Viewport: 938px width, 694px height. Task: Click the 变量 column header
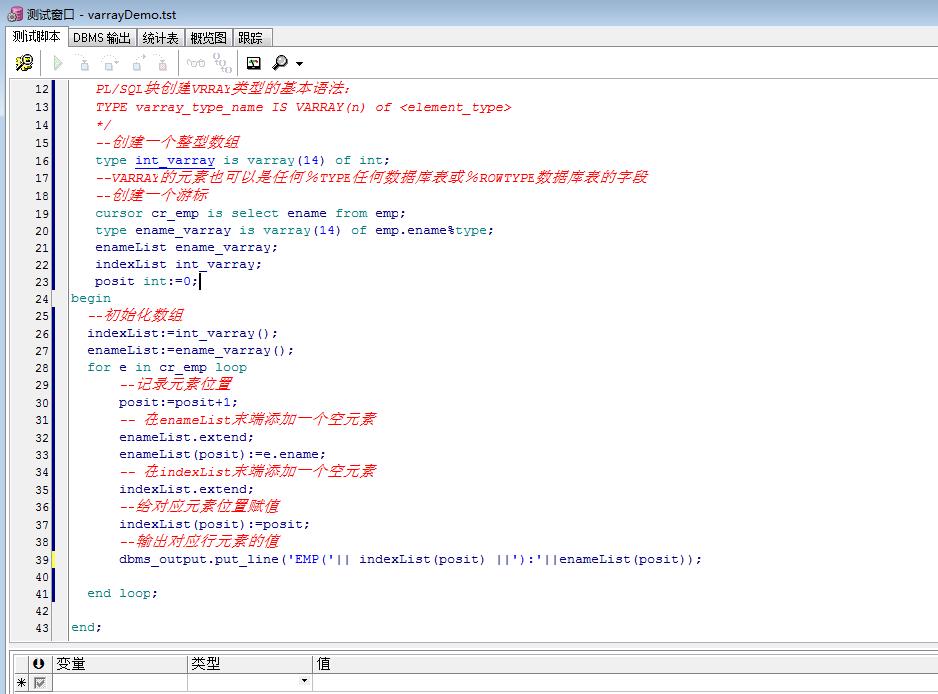click(x=119, y=663)
